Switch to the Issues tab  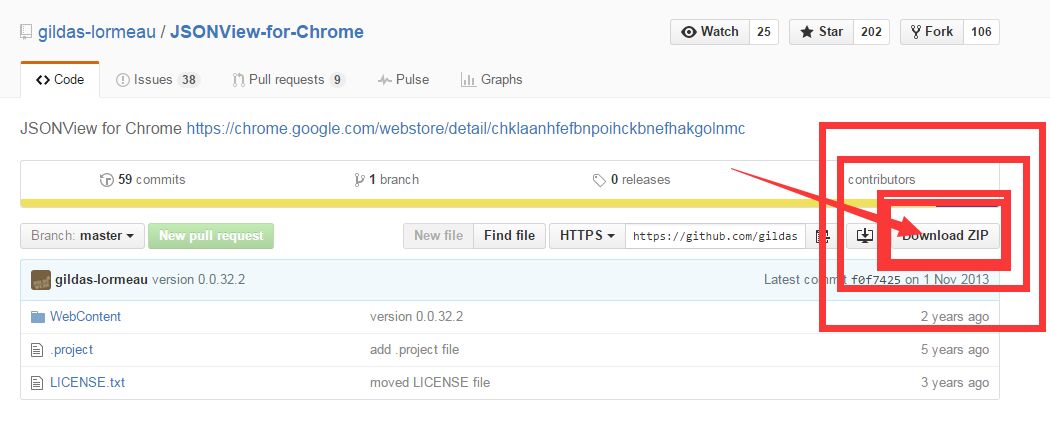pyautogui.click(x=158, y=80)
